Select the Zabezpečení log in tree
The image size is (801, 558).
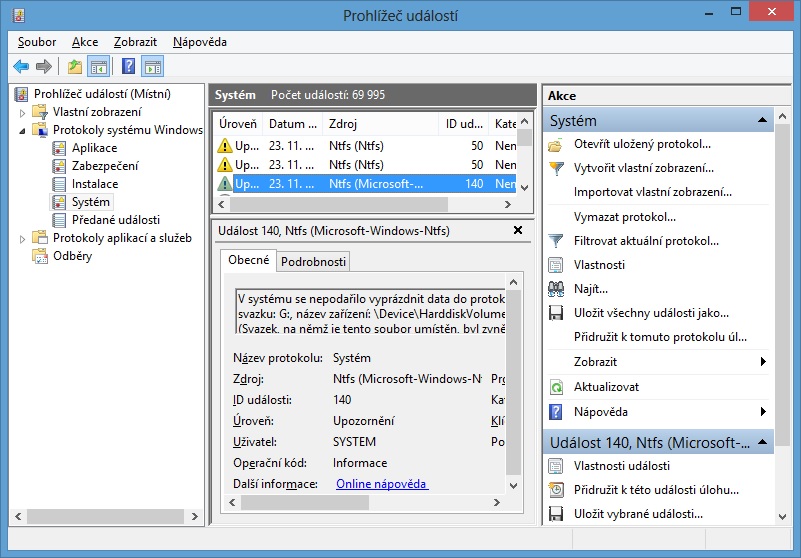click(104, 166)
